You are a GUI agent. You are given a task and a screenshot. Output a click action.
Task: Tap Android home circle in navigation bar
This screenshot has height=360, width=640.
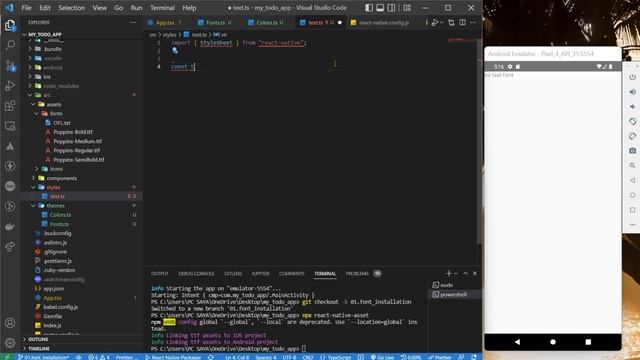tap(553, 342)
